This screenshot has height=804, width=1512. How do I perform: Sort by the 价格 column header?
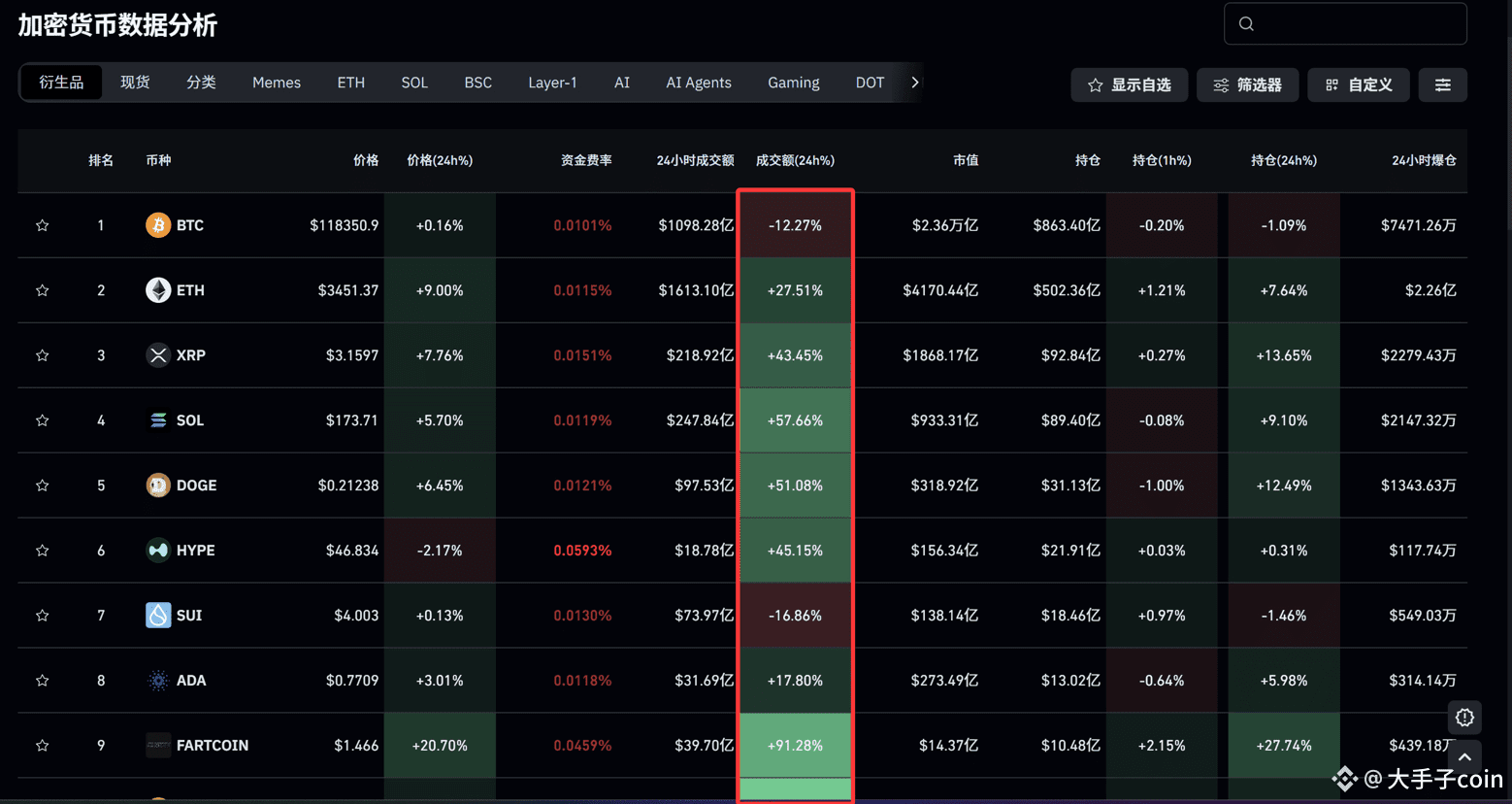coord(366,160)
